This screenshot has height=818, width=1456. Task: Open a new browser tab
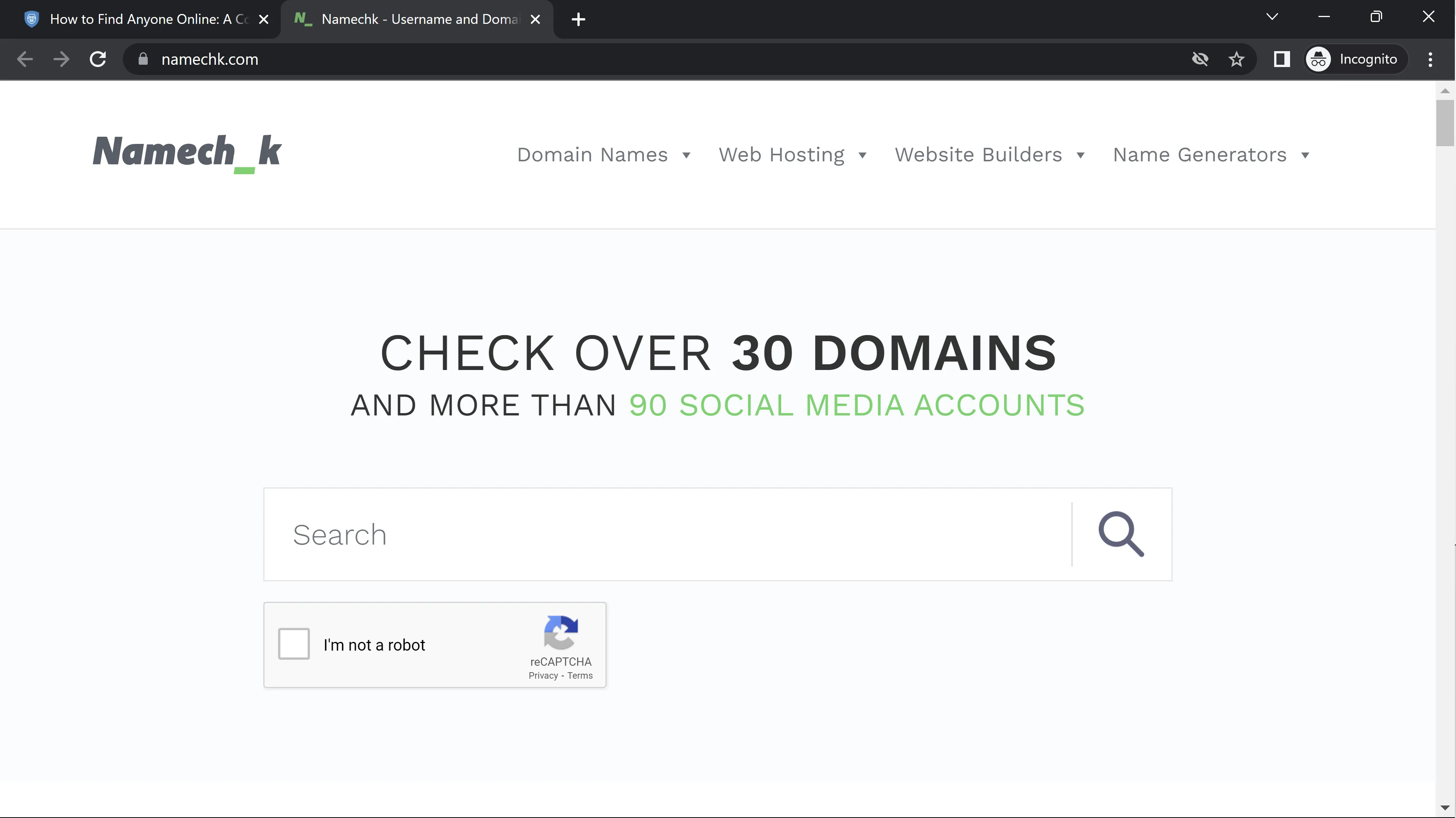(x=578, y=20)
